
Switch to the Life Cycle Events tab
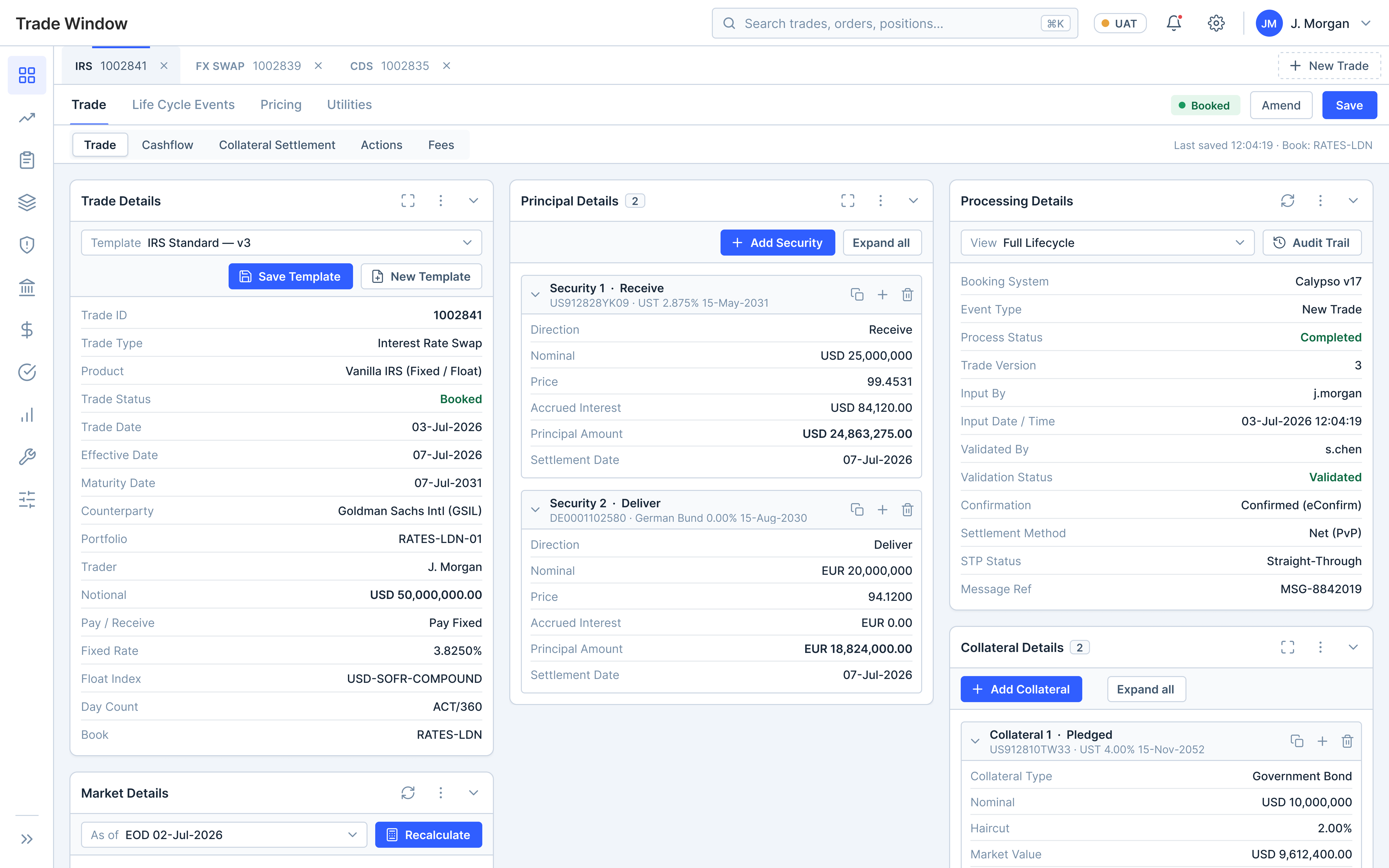(183, 105)
